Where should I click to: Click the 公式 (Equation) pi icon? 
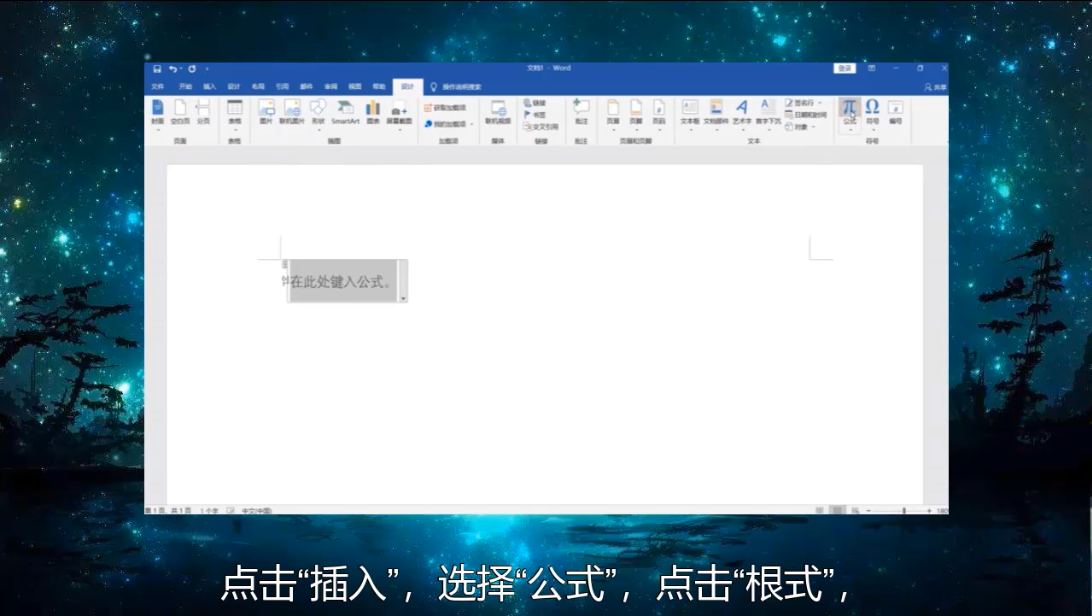click(849, 108)
